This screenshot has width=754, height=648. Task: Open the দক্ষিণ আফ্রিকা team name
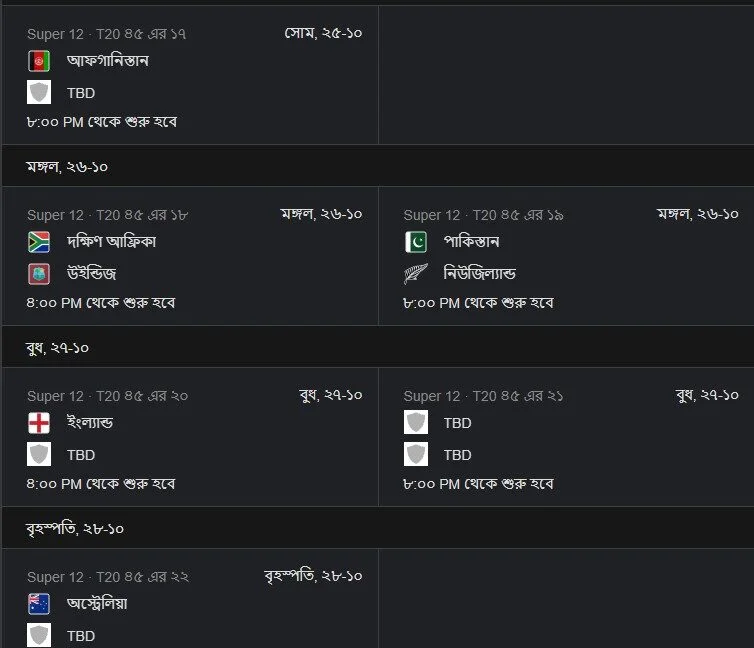click(x=112, y=242)
